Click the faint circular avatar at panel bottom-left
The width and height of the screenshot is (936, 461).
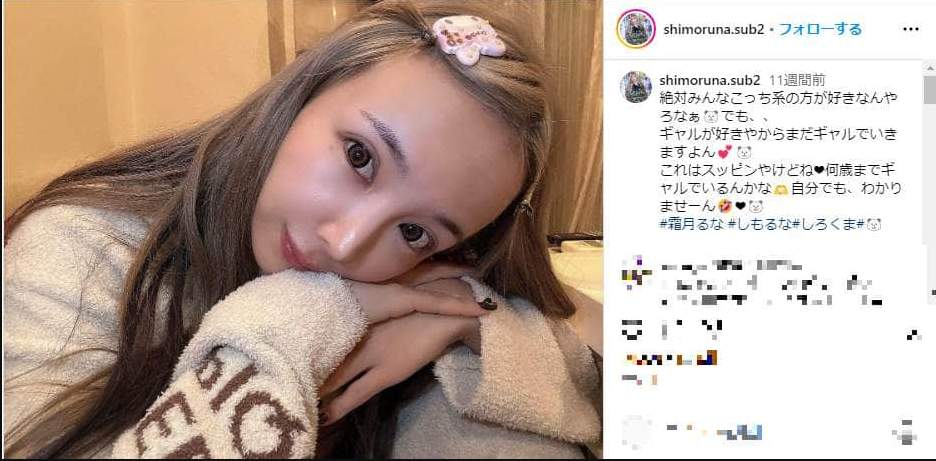(636, 431)
